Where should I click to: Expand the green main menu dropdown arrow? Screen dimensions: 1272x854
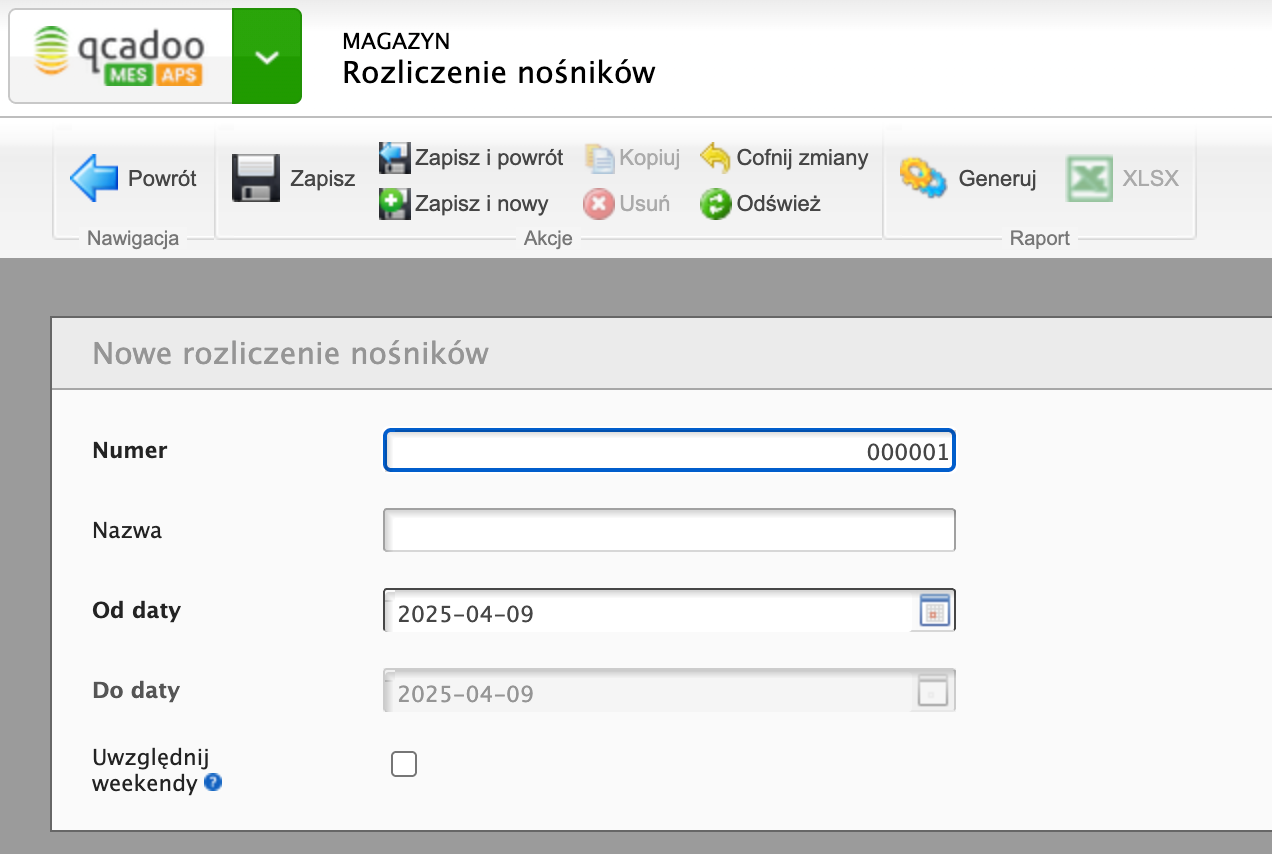(267, 57)
